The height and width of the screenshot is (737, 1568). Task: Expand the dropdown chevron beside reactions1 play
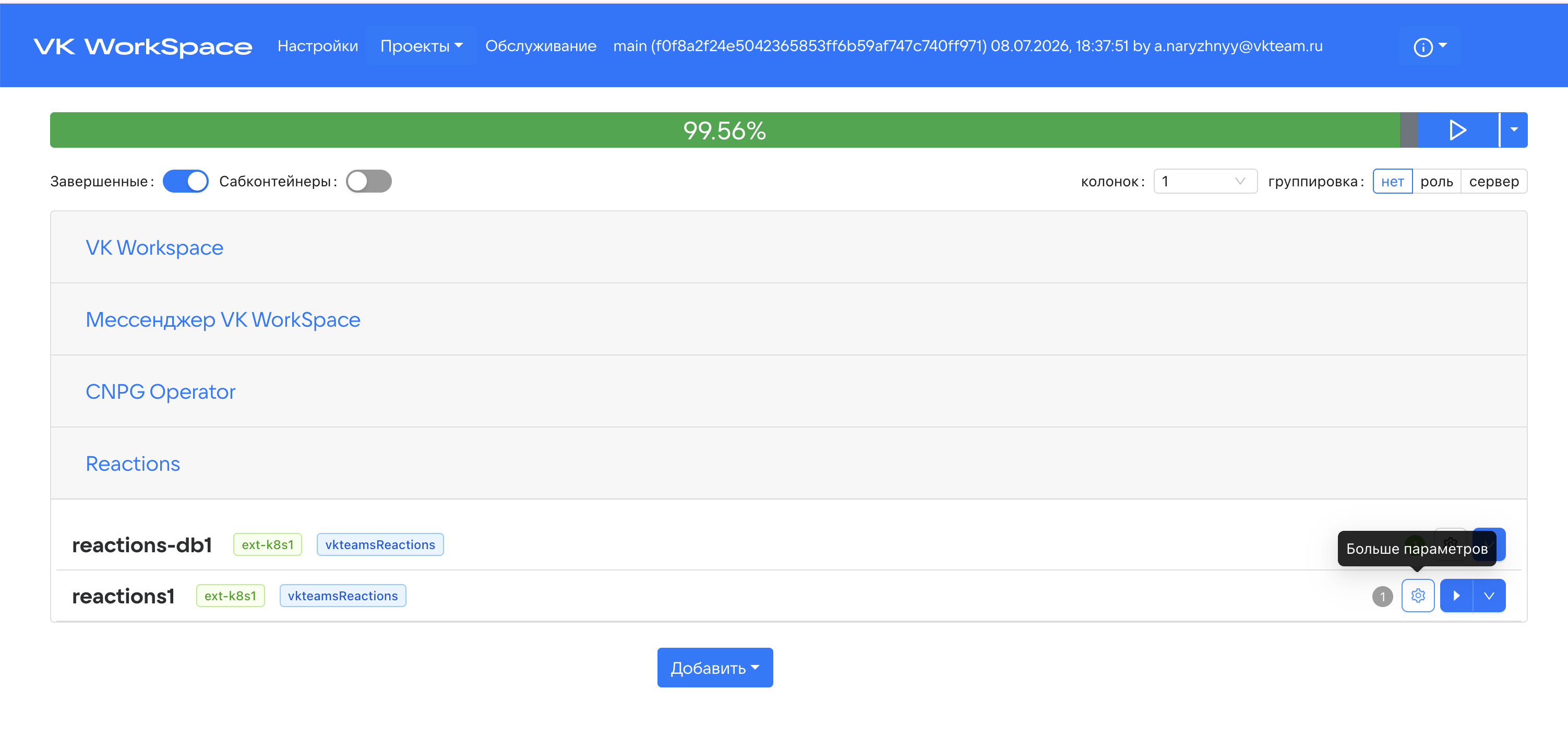(1489, 595)
